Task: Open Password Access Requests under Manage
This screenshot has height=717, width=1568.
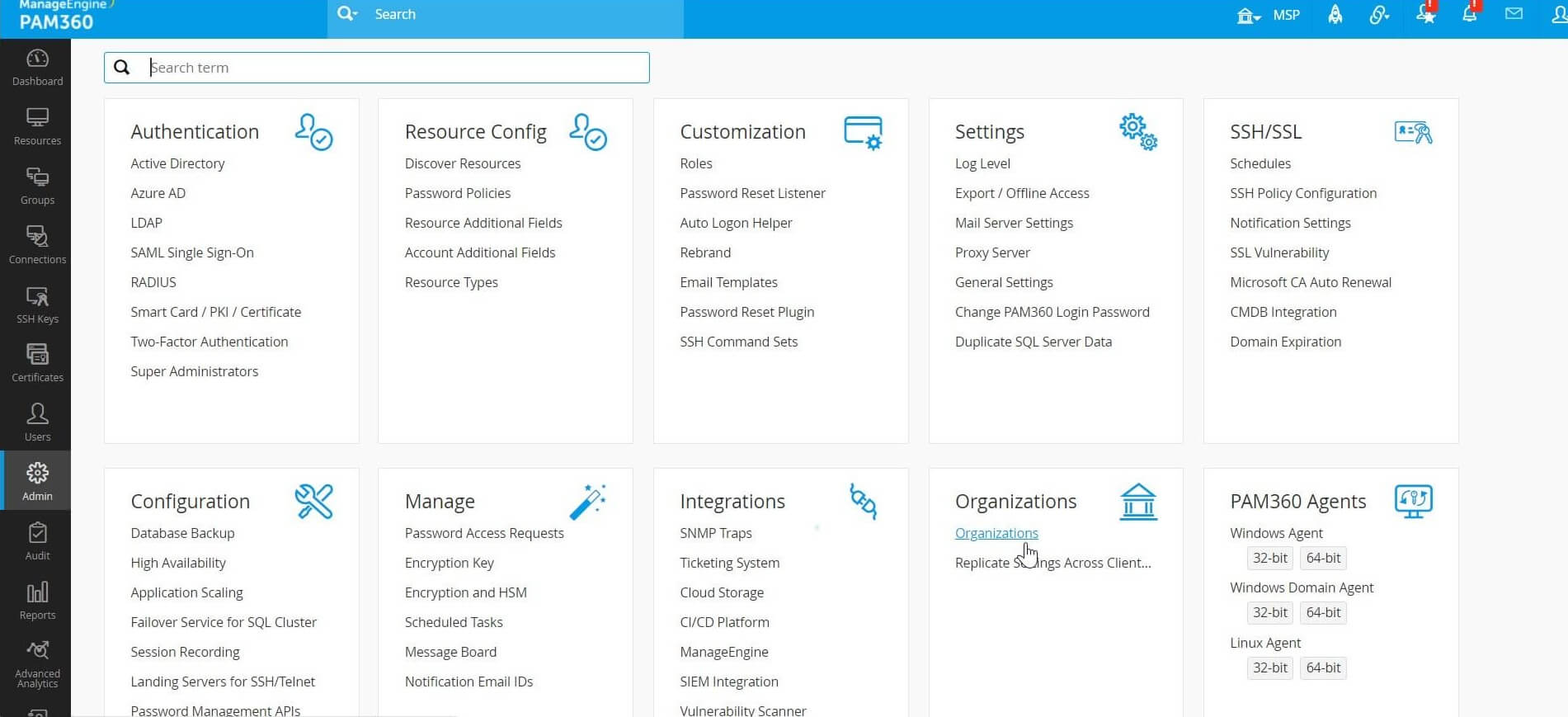Action: (484, 533)
